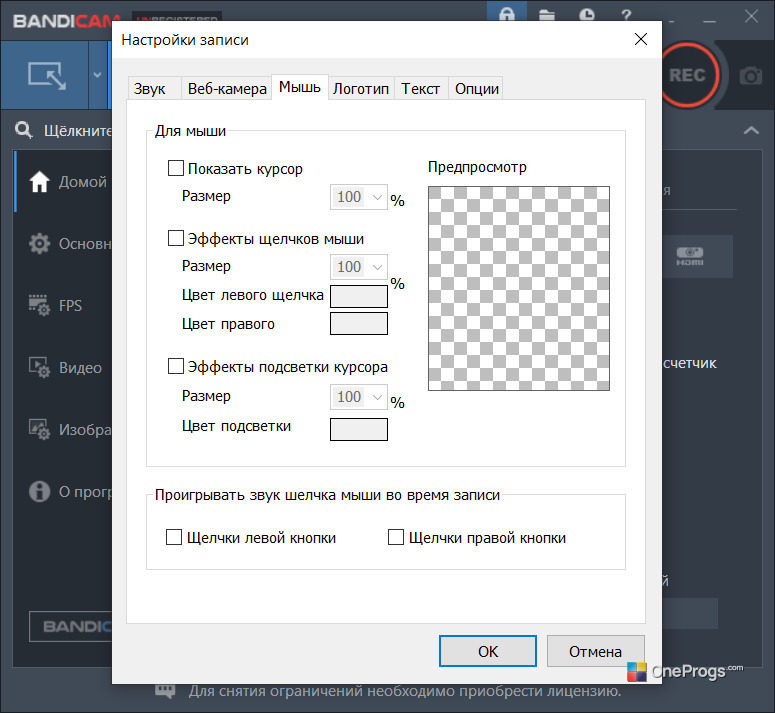The width and height of the screenshot is (775, 713).
Task: Click the clock scheduler icon in Bandicam
Action: (587, 15)
